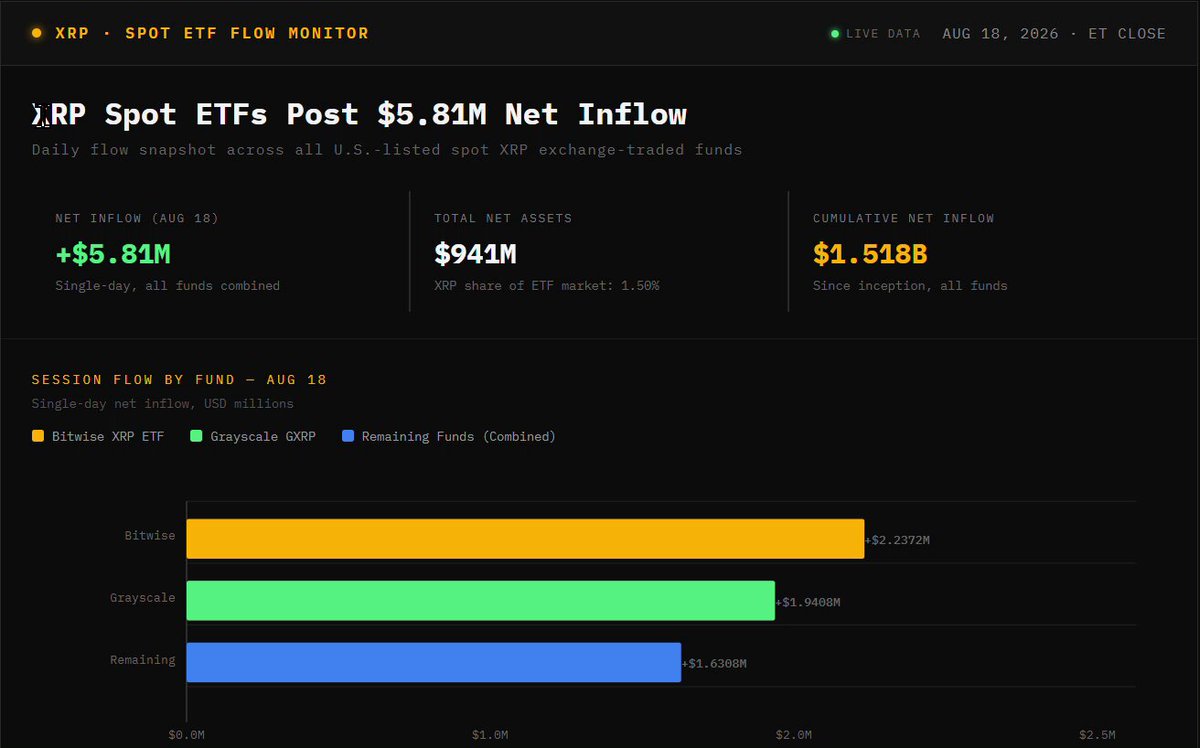Screen dimensions: 1200x748
Task: Toggle the Bitwise XRP ETF legend label
Action: tap(108, 437)
